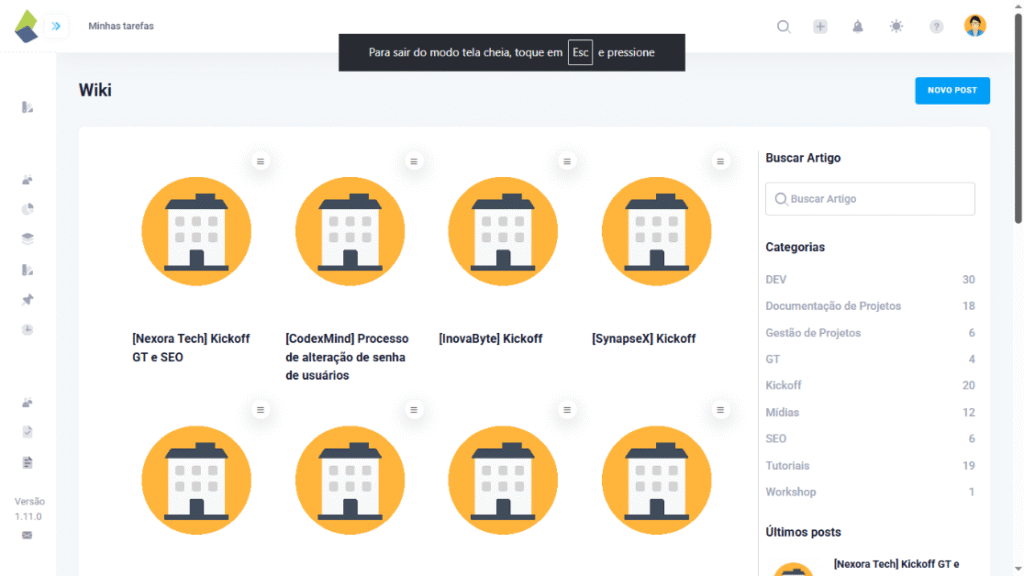Expand the sidebar with double-chevron icon
The width and height of the screenshot is (1024, 576).
click(56, 26)
